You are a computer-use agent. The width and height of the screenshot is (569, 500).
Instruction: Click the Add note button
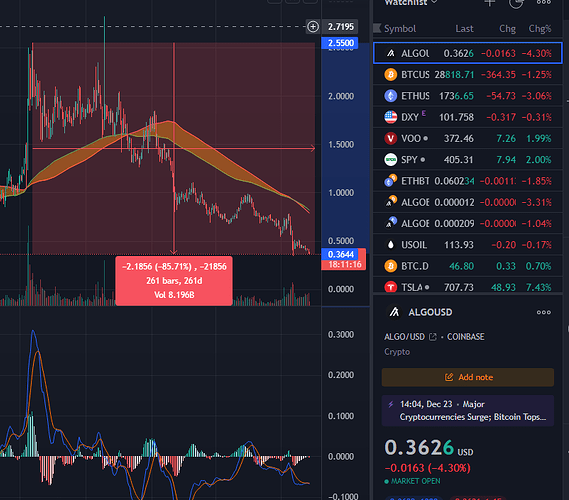(468, 377)
